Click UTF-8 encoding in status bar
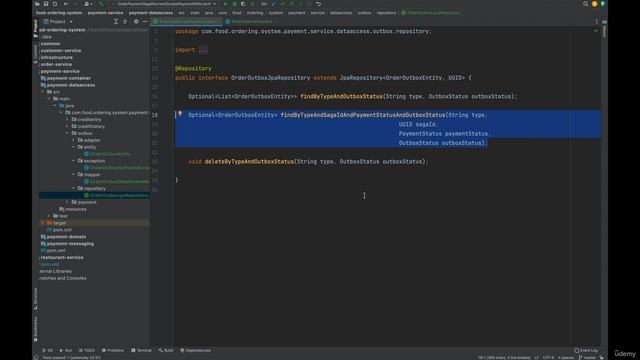This screenshot has width=640, height=360. coord(548,358)
